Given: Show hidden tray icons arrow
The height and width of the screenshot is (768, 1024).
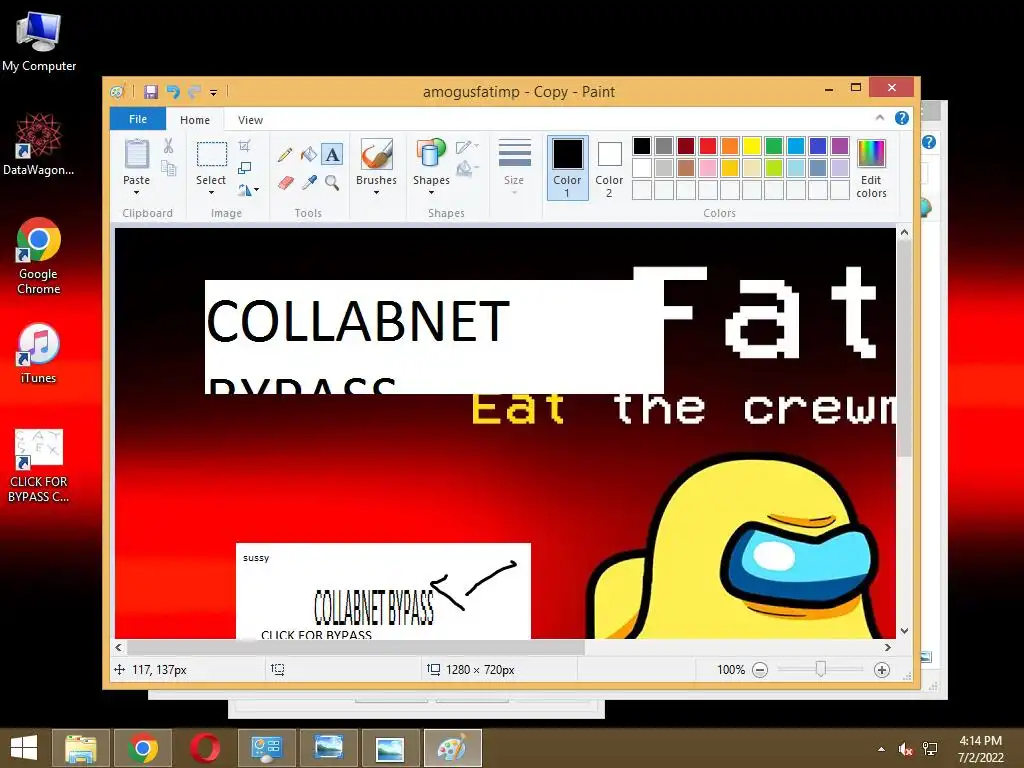Looking at the screenshot, I should coord(882,749).
